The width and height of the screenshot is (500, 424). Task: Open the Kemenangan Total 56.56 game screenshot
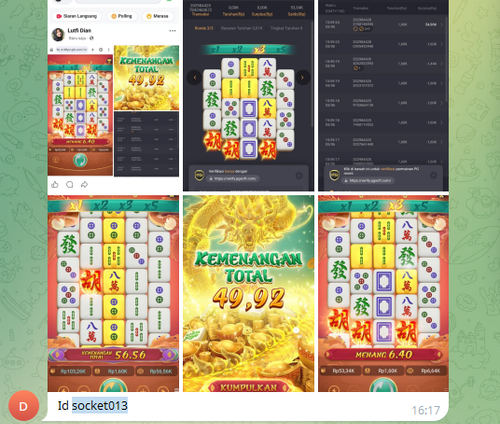click(113, 293)
